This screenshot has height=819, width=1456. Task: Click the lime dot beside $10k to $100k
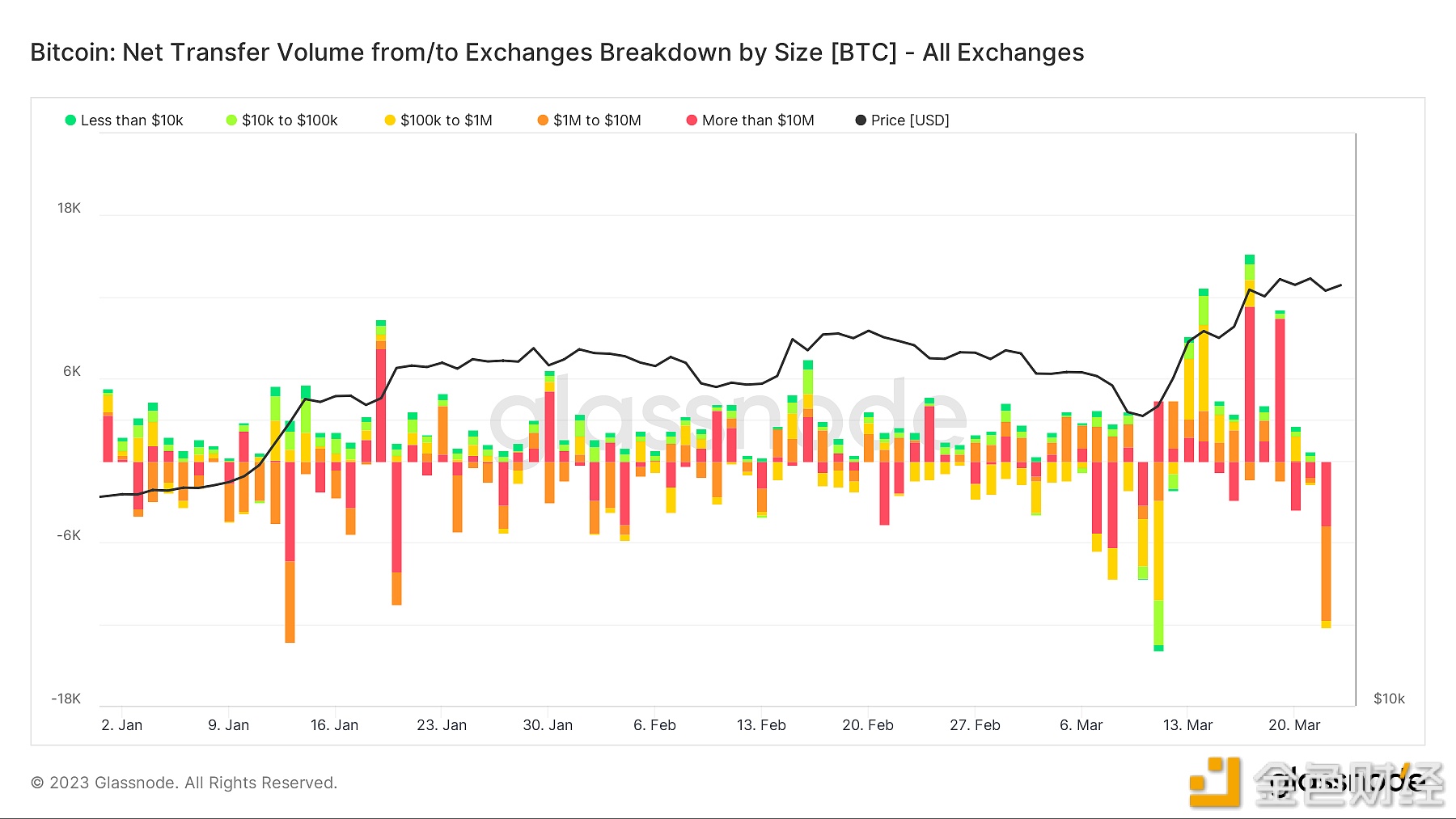click(231, 120)
